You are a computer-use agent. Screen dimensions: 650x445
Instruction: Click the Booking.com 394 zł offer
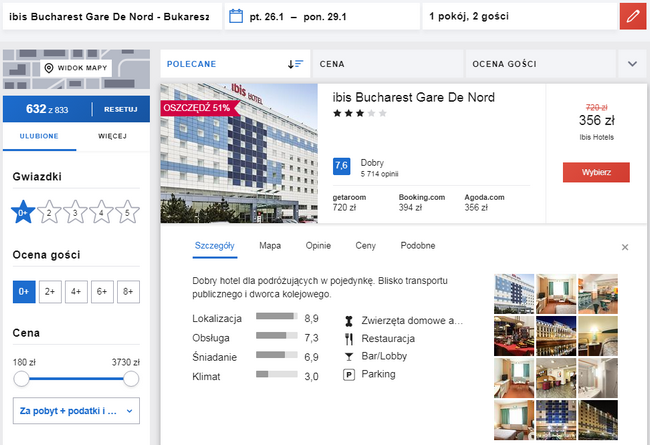(x=422, y=202)
